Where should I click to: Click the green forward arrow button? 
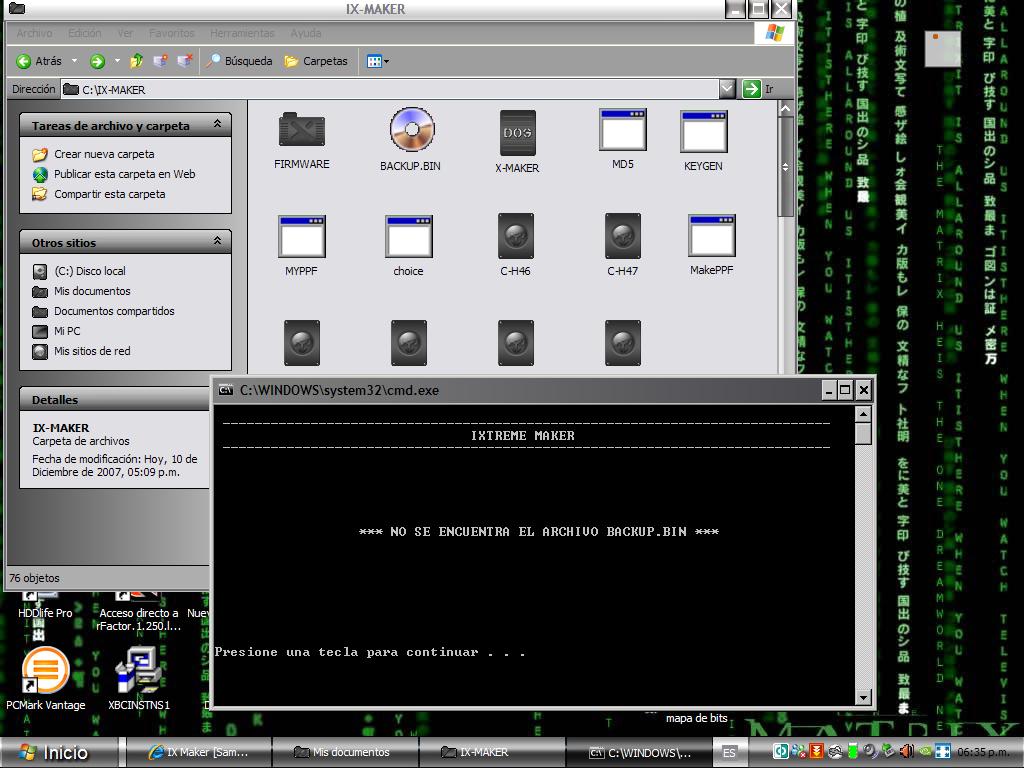tap(97, 61)
